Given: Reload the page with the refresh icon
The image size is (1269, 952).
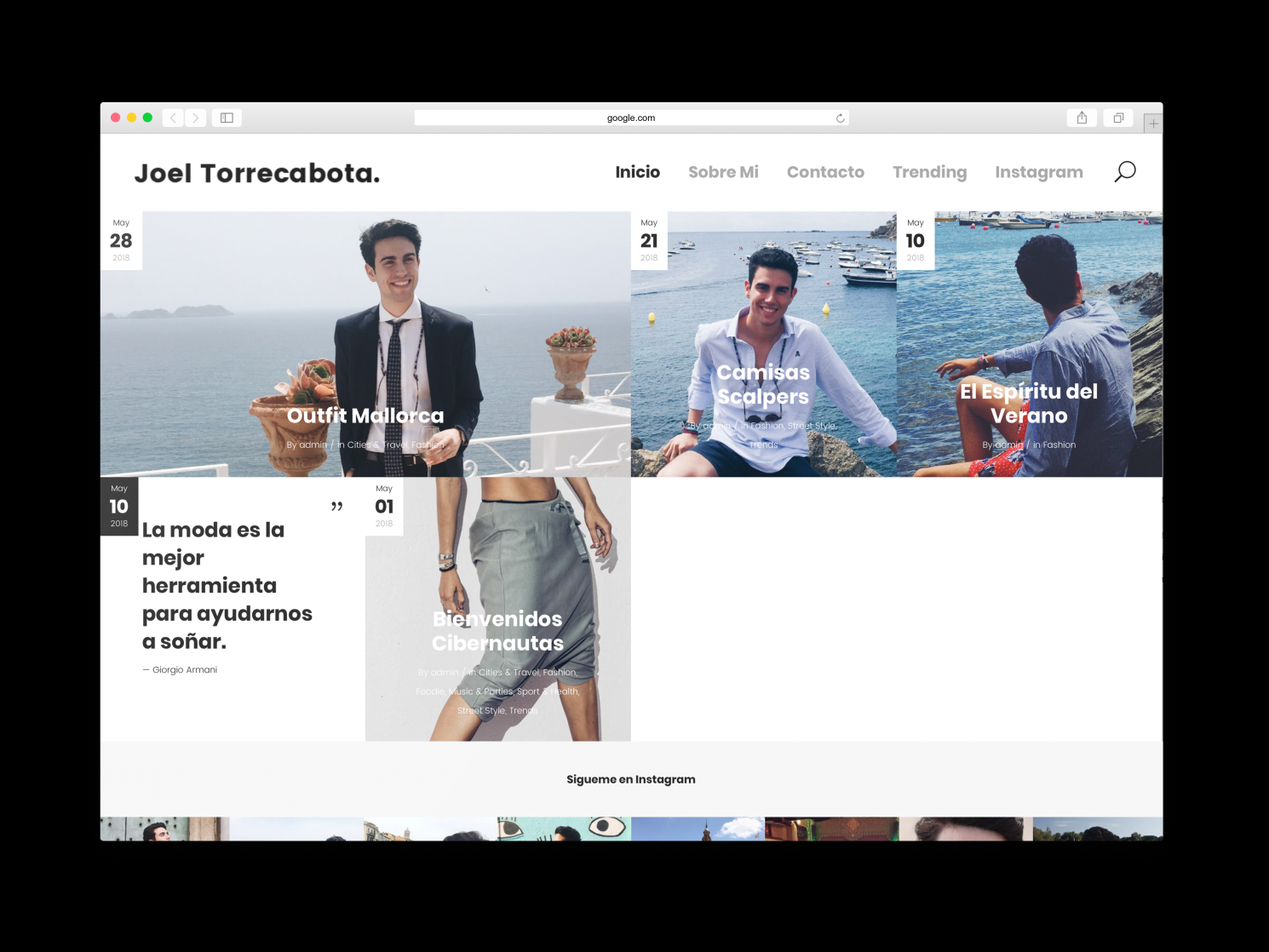Looking at the screenshot, I should click(x=840, y=118).
